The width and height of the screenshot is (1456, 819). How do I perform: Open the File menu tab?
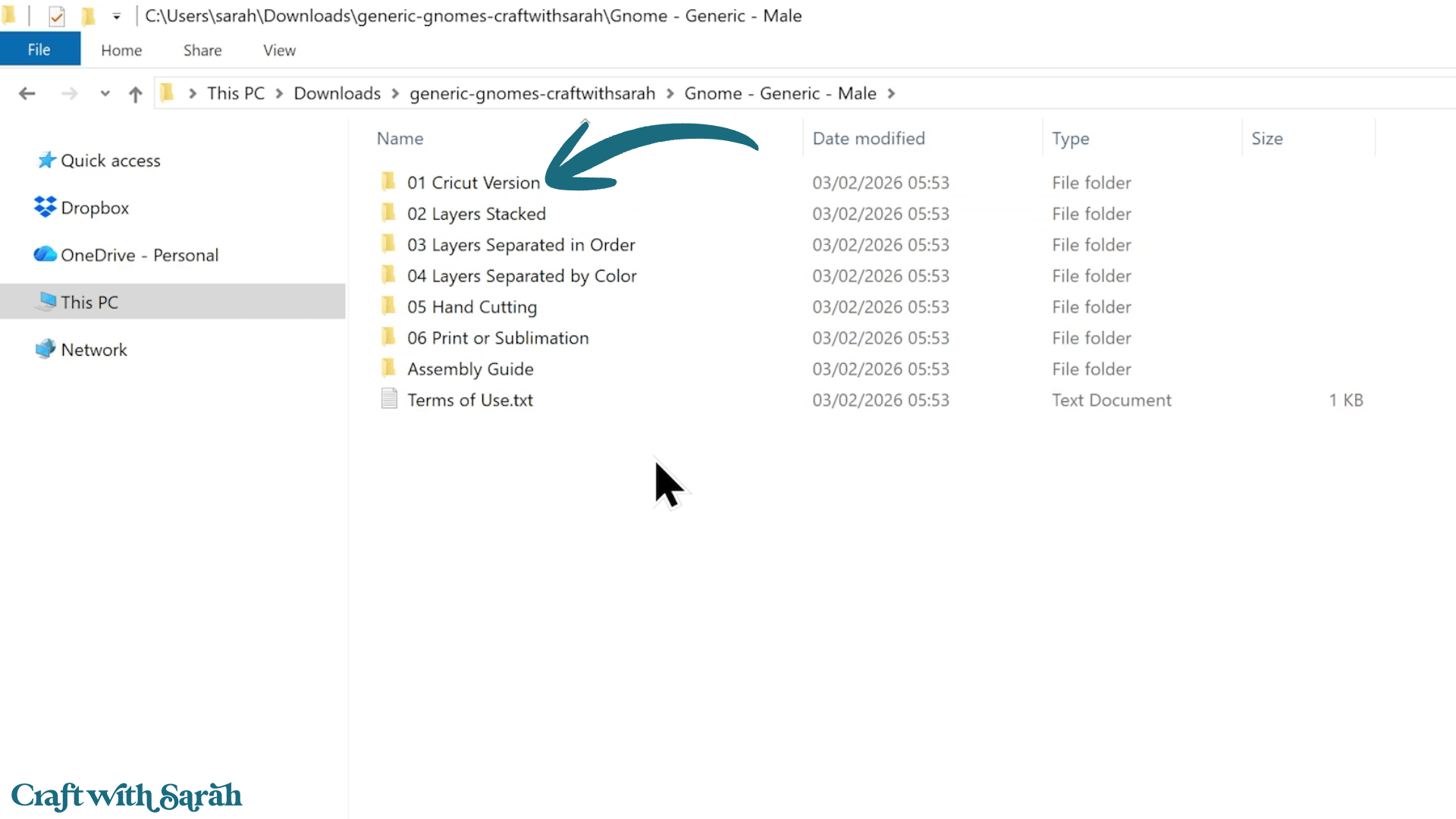click(x=39, y=49)
